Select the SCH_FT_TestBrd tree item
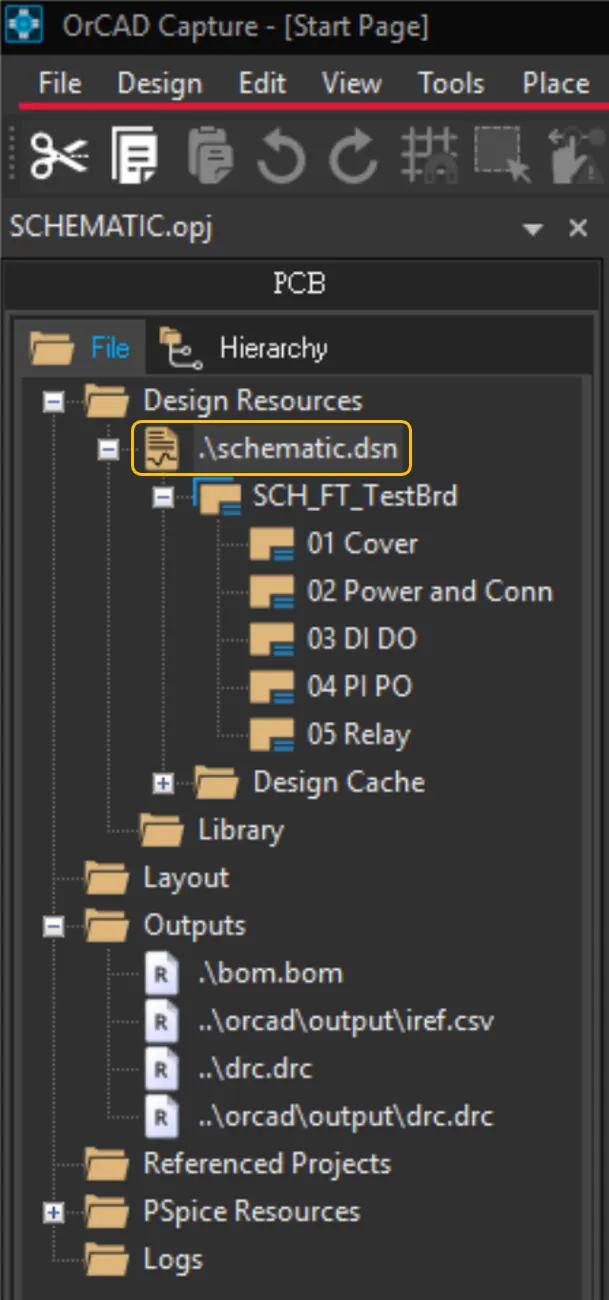Image resolution: width=609 pixels, height=1300 pixels. click(x=355, y=496)
